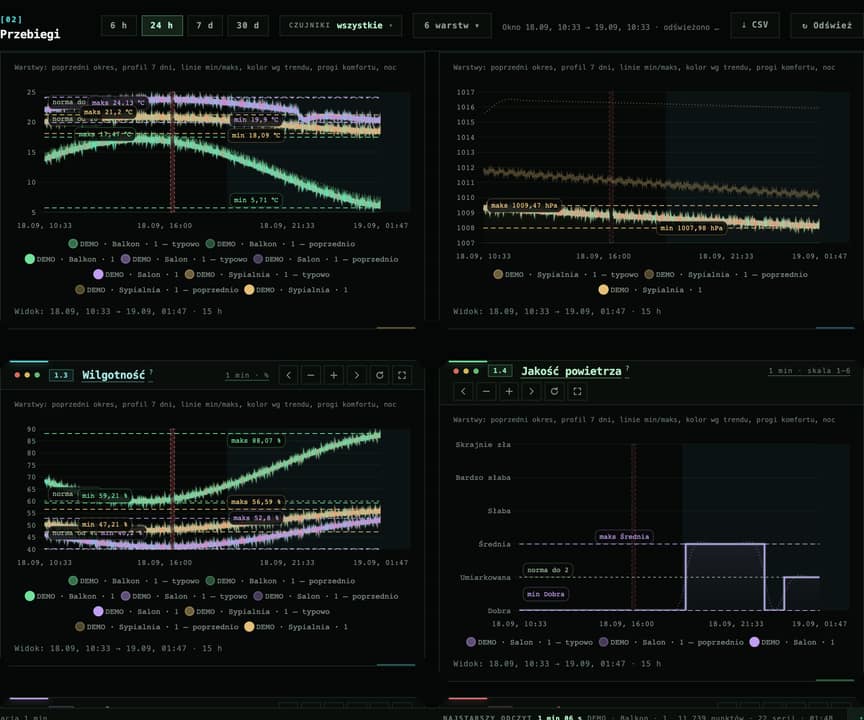Open the Wilgotność chart in fullscreen
Screen dimensions: 864x720
402,375
